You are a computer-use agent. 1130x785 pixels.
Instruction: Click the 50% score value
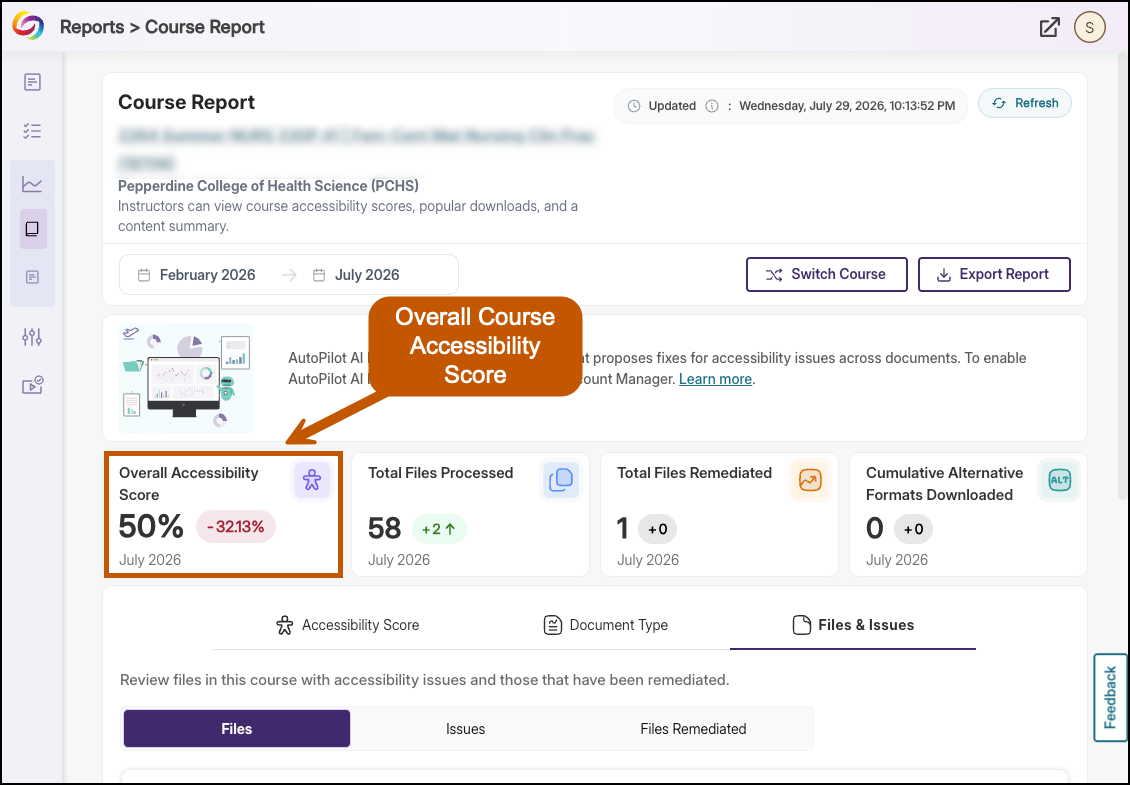click(151, 526)
